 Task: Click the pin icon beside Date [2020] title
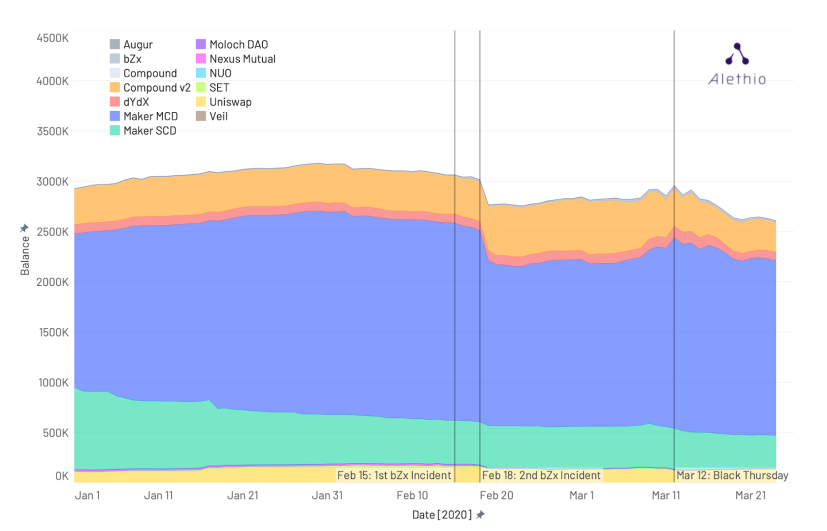click(480, 515)
